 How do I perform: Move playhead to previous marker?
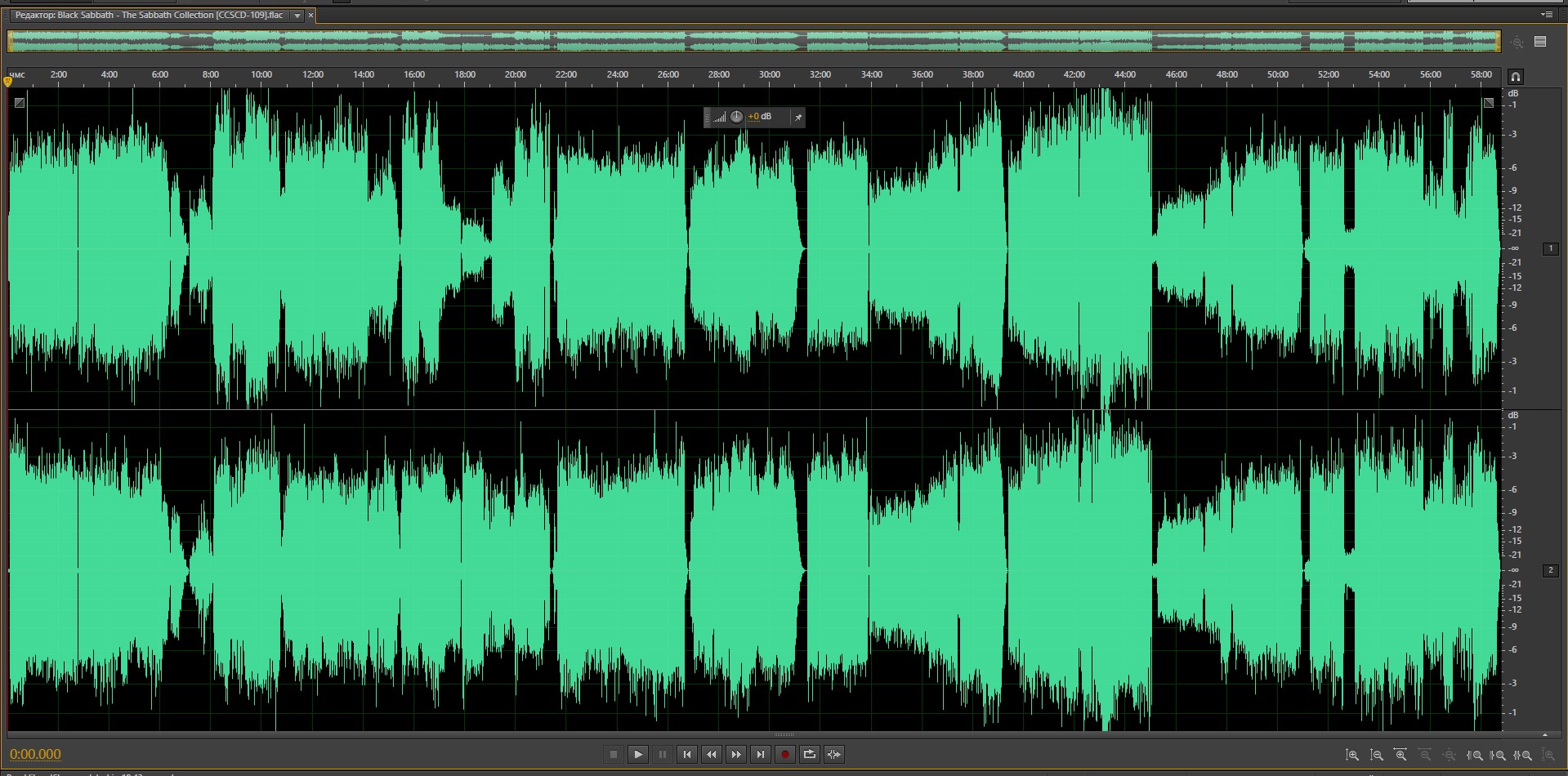pyautogui.click(x=686, y=754)
